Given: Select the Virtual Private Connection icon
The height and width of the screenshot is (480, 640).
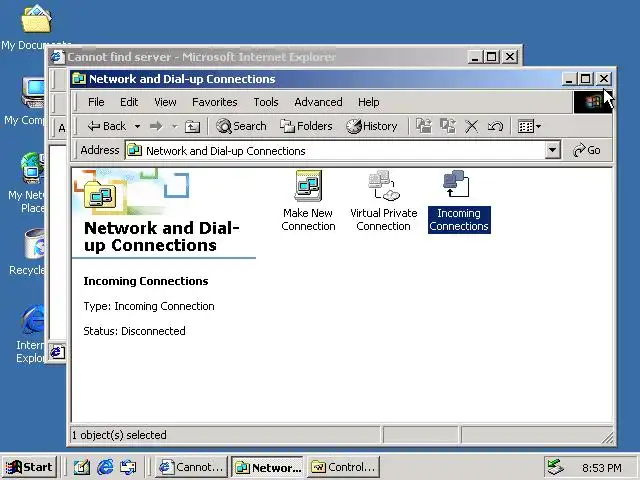Looking at the screenshot, I should (x=384, y=201).
